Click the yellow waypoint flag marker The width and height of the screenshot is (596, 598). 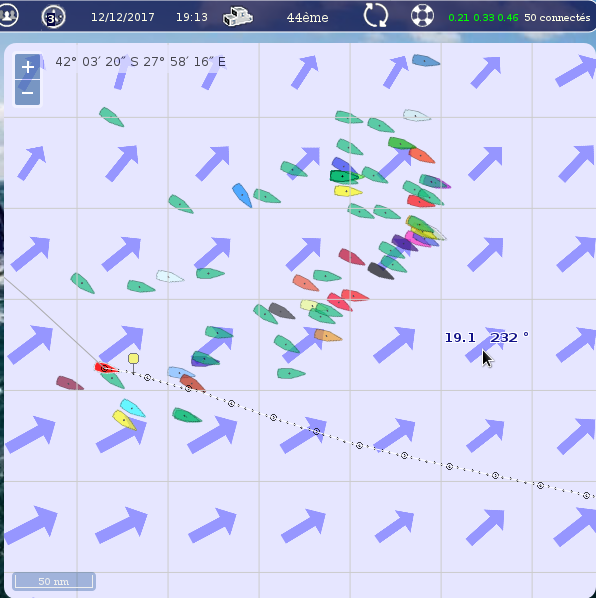point(133,358)
